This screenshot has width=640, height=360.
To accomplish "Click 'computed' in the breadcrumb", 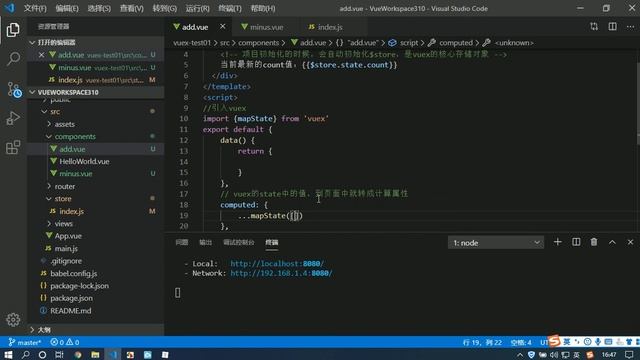I will click(456, 42).
